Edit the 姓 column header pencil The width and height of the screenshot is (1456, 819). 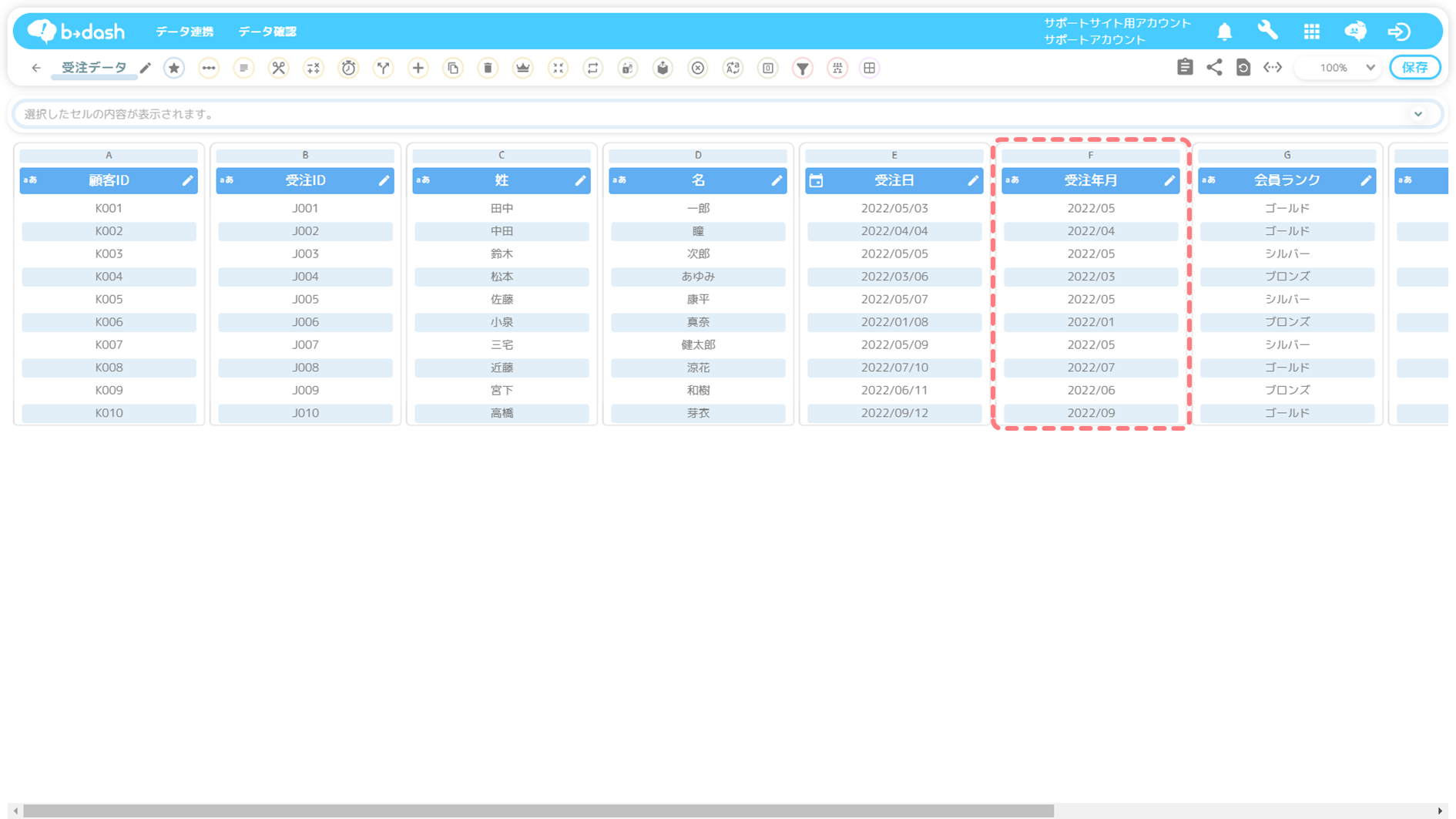pyautogui.click(x=580, y=180)
